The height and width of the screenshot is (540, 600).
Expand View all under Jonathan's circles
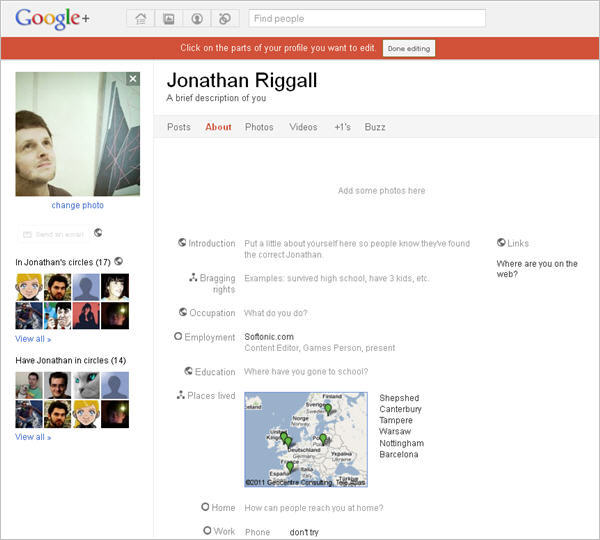[32, 339]
